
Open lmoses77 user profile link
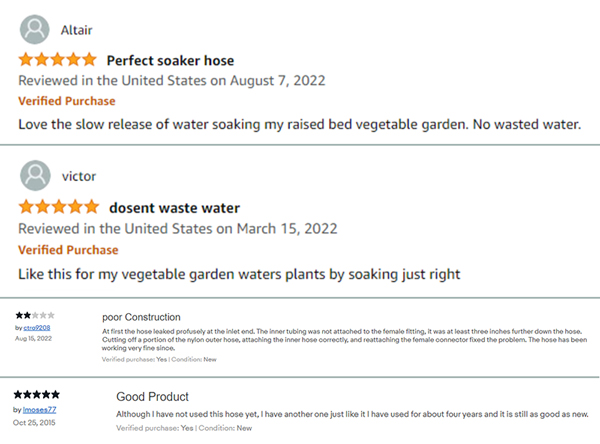click(39, 410)
